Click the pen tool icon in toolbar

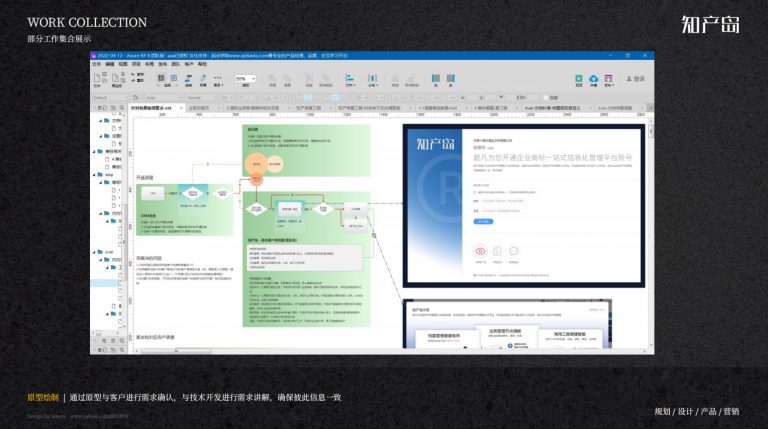tap(203, 78)
